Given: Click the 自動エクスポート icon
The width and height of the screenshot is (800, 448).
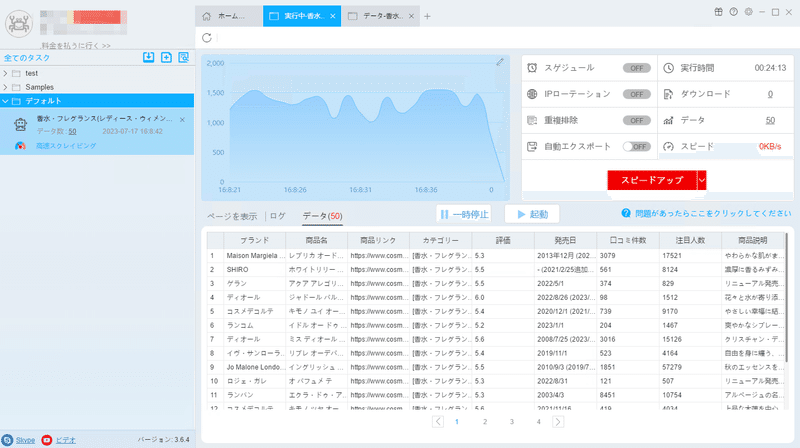Looking at the screenshot, I should pos(532,146).
